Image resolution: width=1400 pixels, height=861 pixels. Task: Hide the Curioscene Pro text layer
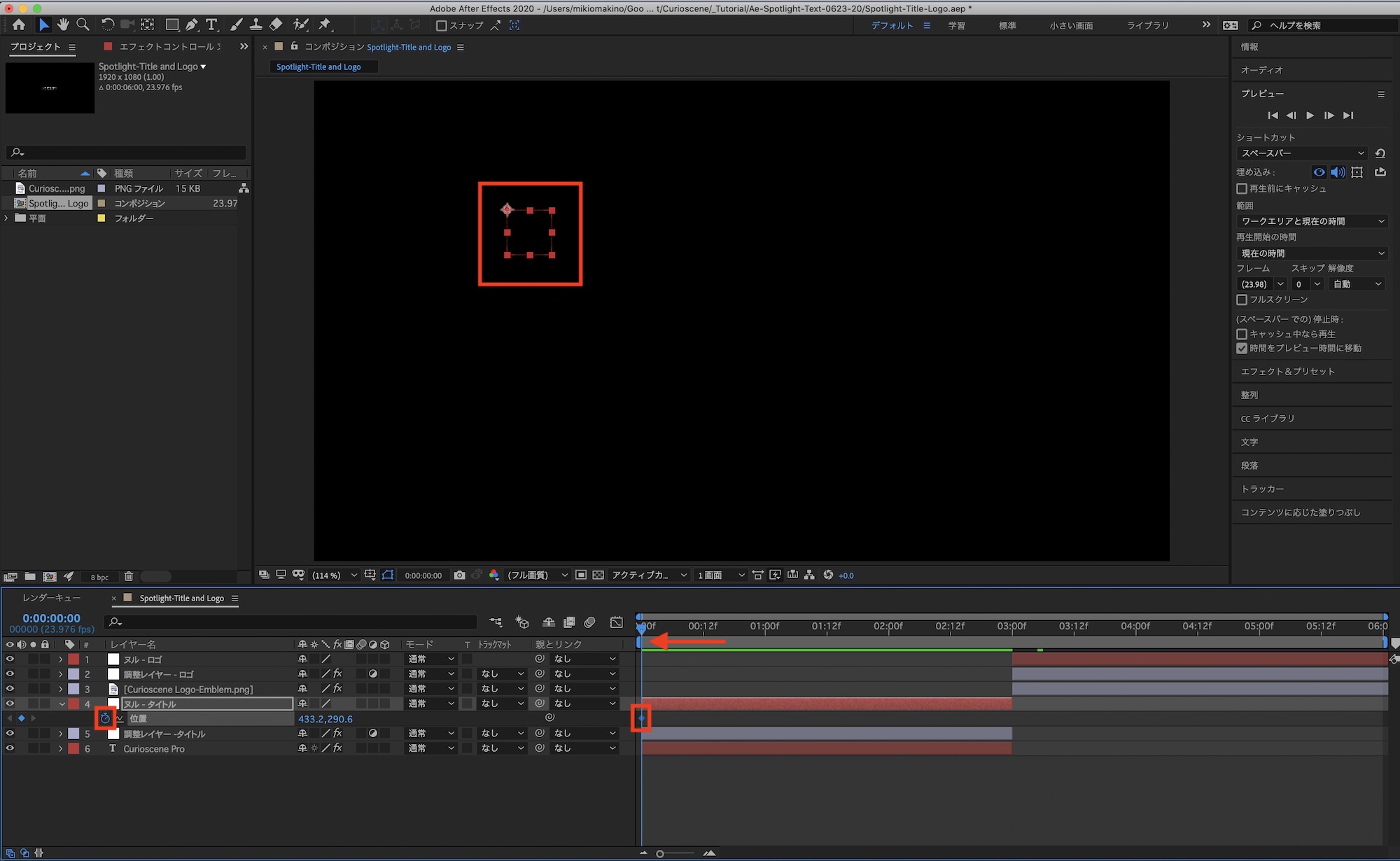pyautogui.click(x=10, y=748)
